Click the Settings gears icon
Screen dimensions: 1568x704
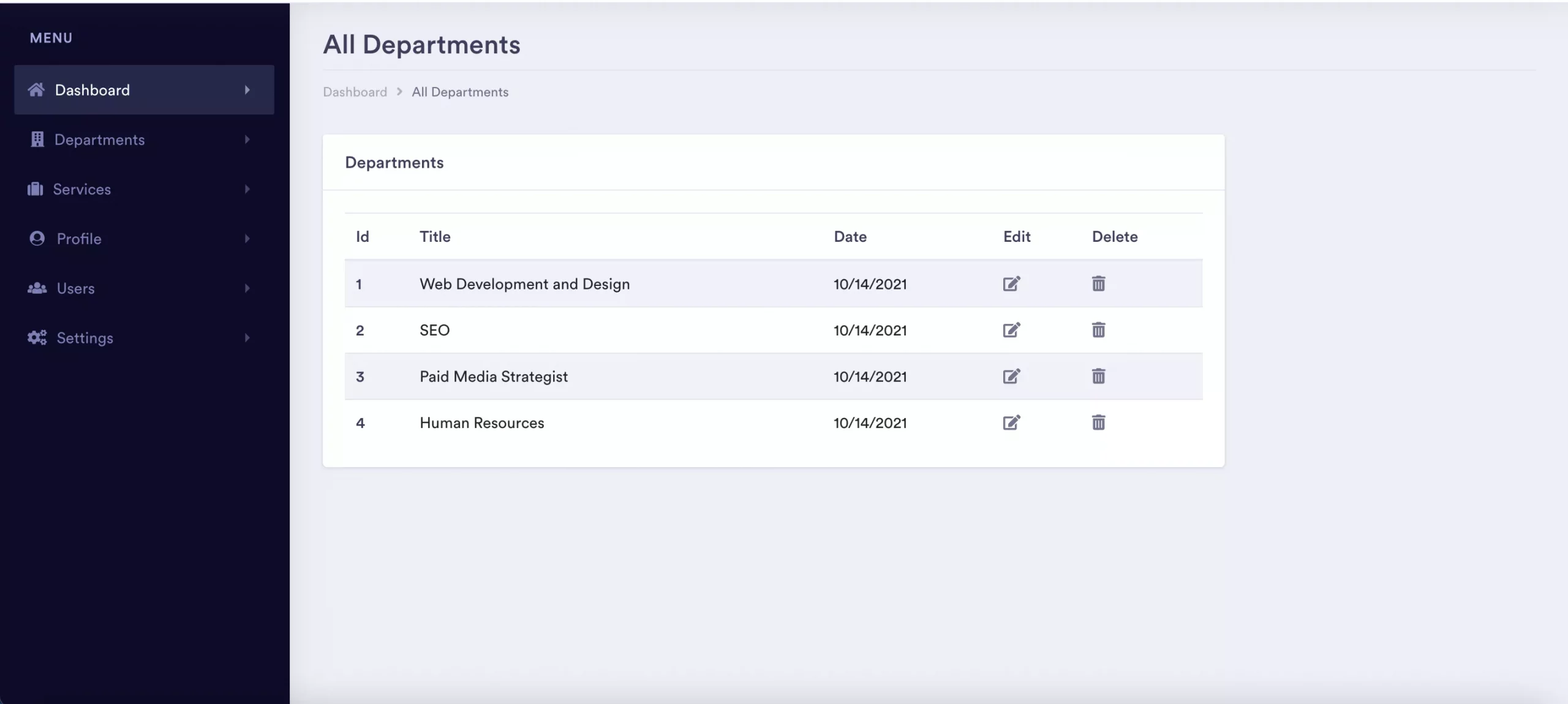click(x=37, y=338)
